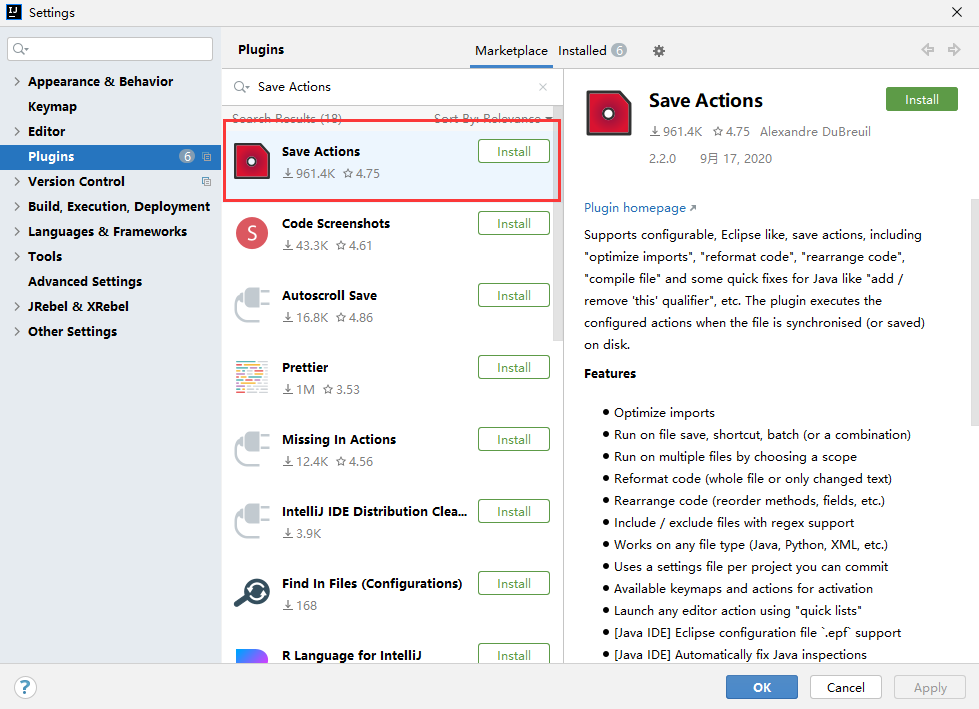Click project-level icon beside Plugins row
This screenshot has width=979, height=709.
point(207,157)
